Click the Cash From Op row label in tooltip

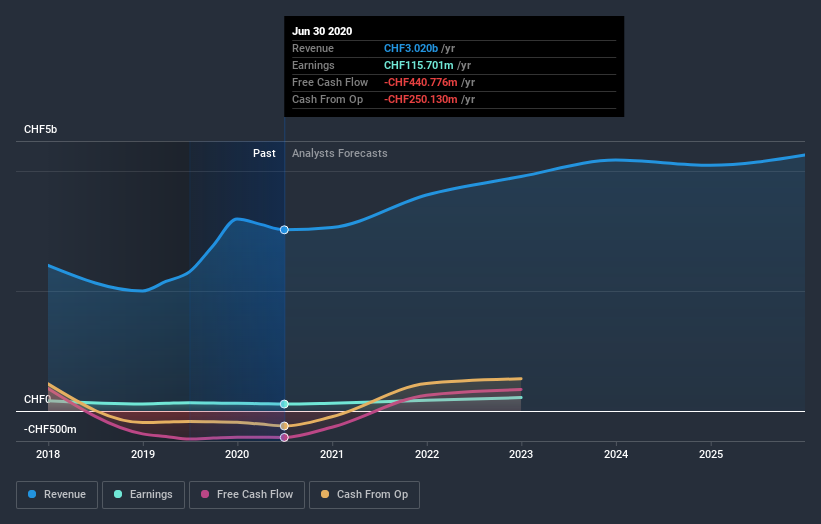327,99
